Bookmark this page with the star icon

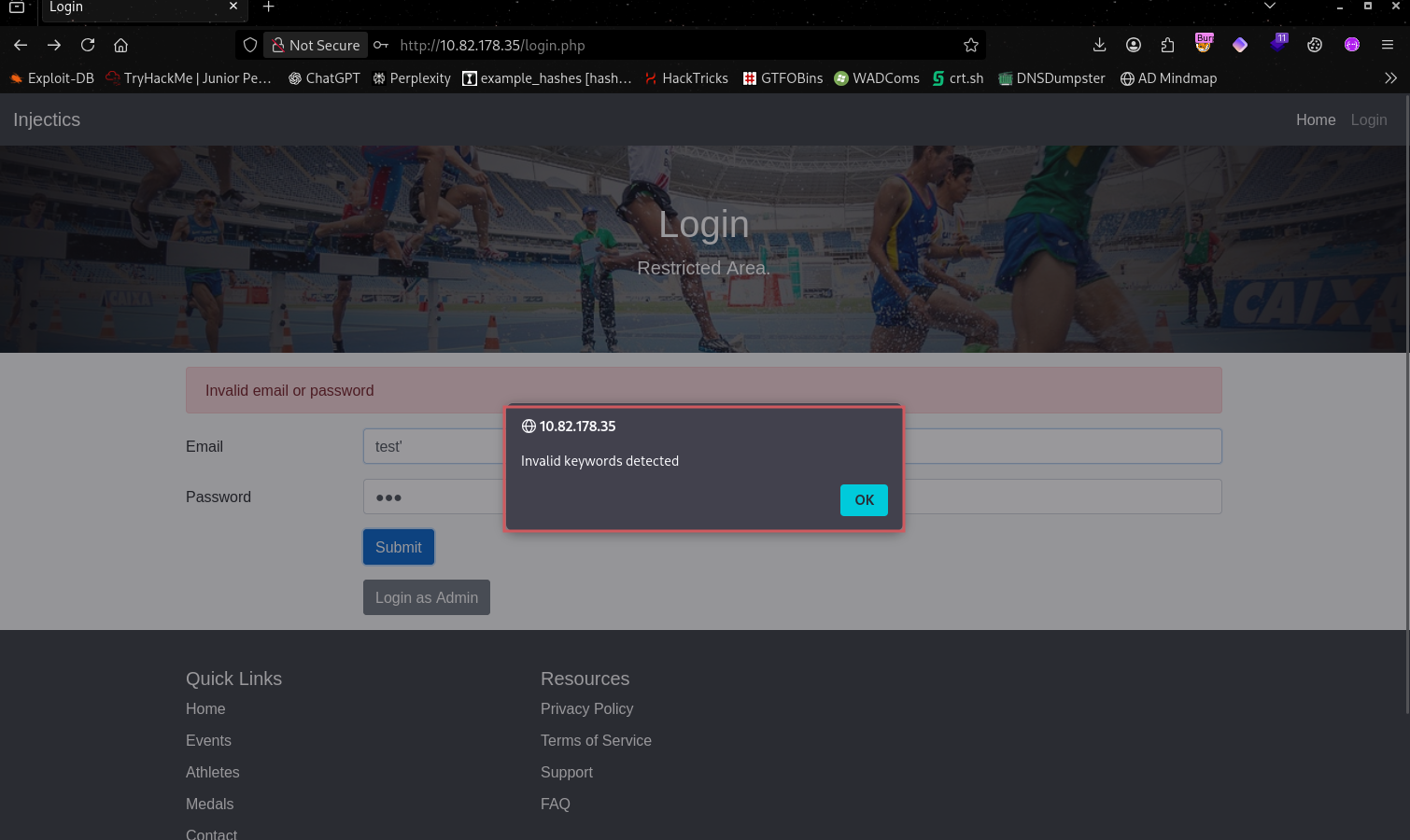(x=971, y=45)
